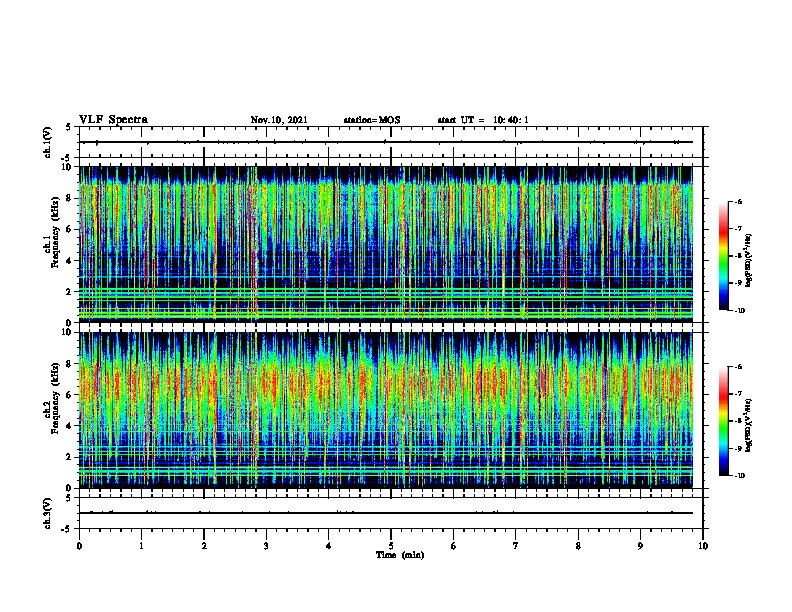Click the ch.1 frequency tick label "4"

pos(70,261)
